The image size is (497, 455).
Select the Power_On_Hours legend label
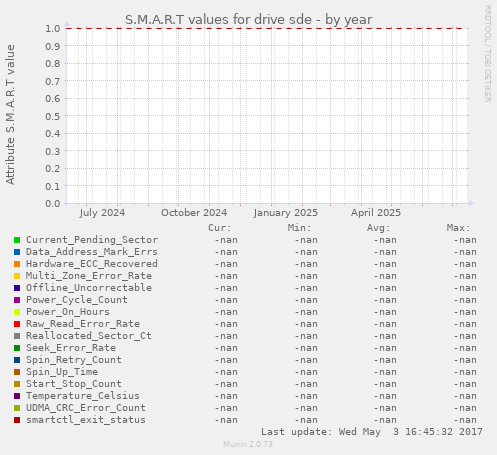pyautogui.click(x=68, y=312)
